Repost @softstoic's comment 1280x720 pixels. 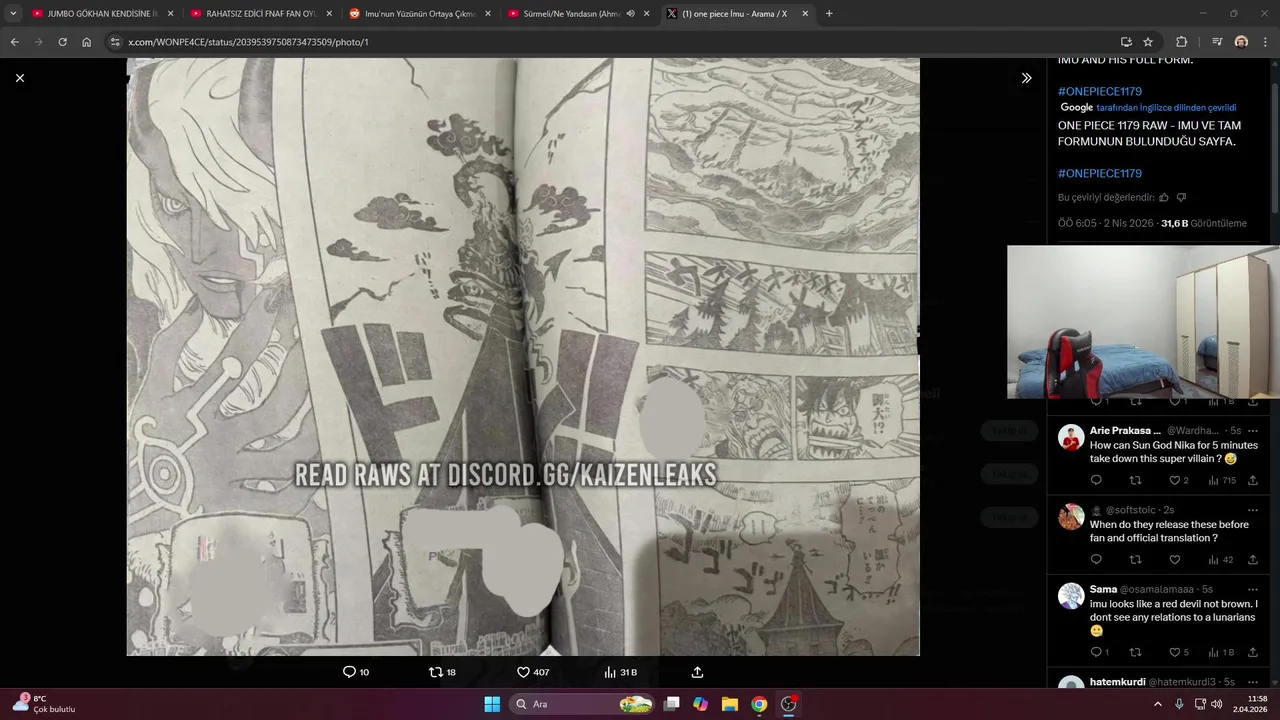click(1135, 560)
